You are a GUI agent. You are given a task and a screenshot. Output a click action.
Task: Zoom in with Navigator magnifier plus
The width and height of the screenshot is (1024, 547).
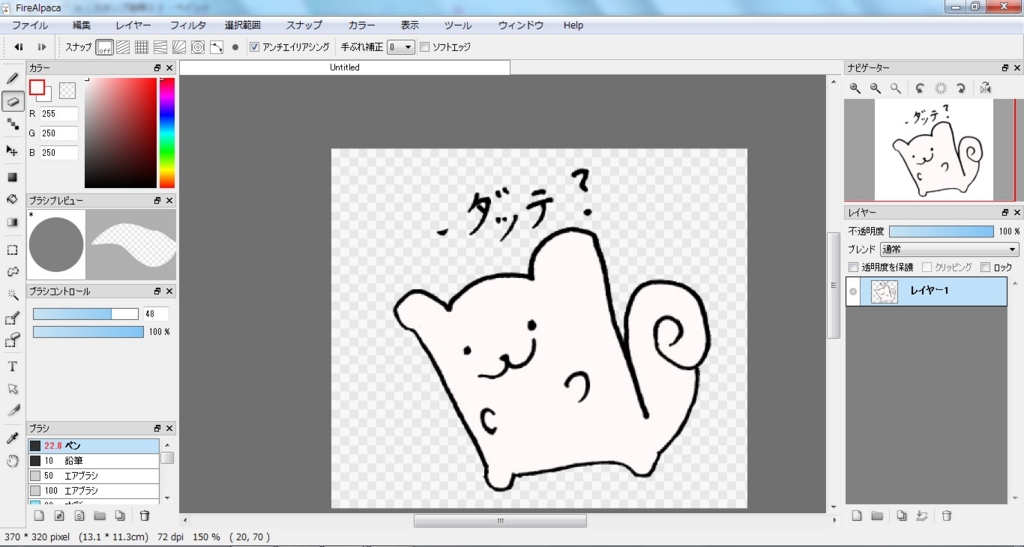(855, 88)
